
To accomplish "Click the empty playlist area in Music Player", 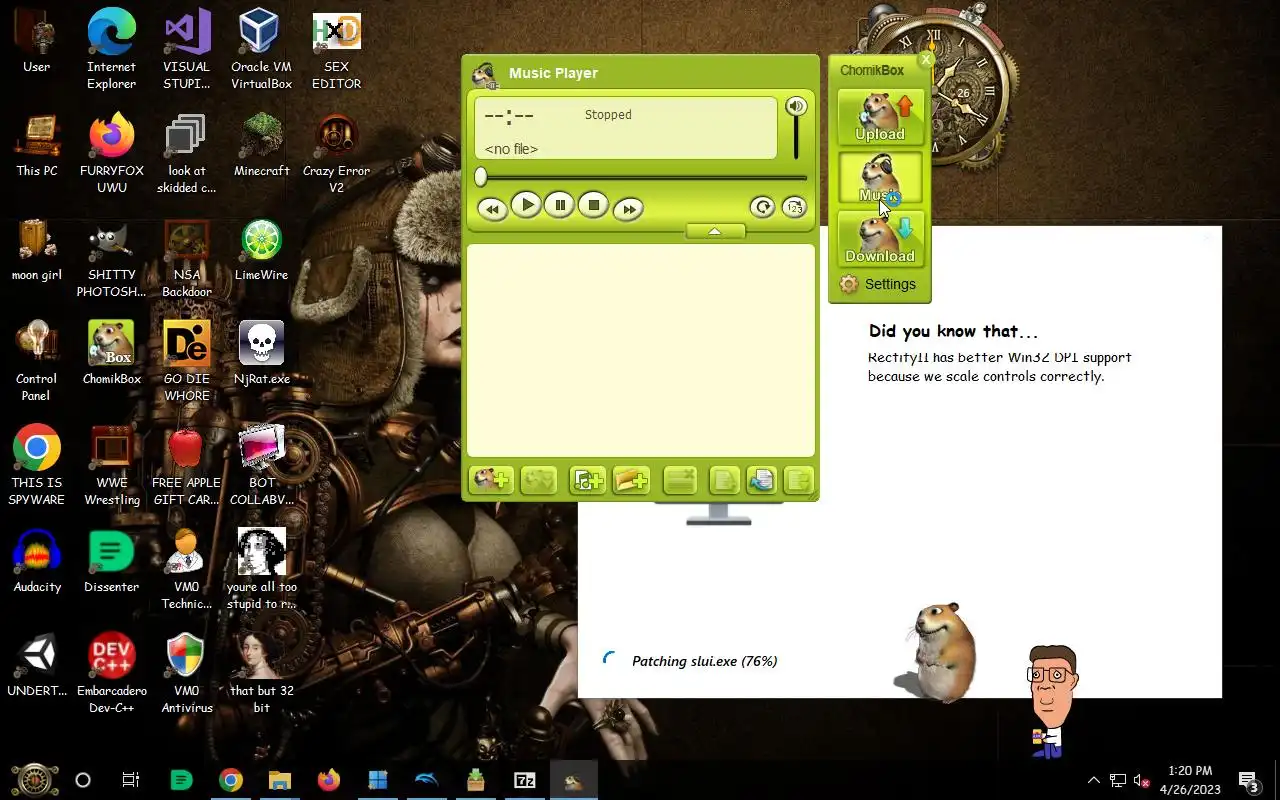I will pyautogui.click(x=641, y=351).
